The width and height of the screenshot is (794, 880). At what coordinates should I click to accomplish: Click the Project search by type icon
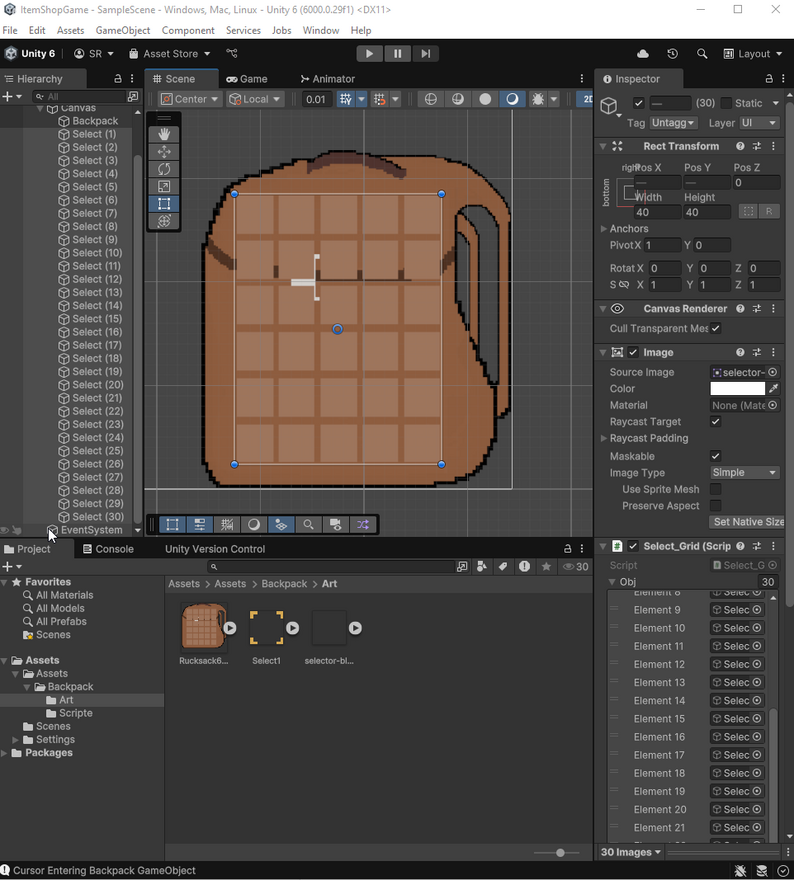click(x=481, y=566)
